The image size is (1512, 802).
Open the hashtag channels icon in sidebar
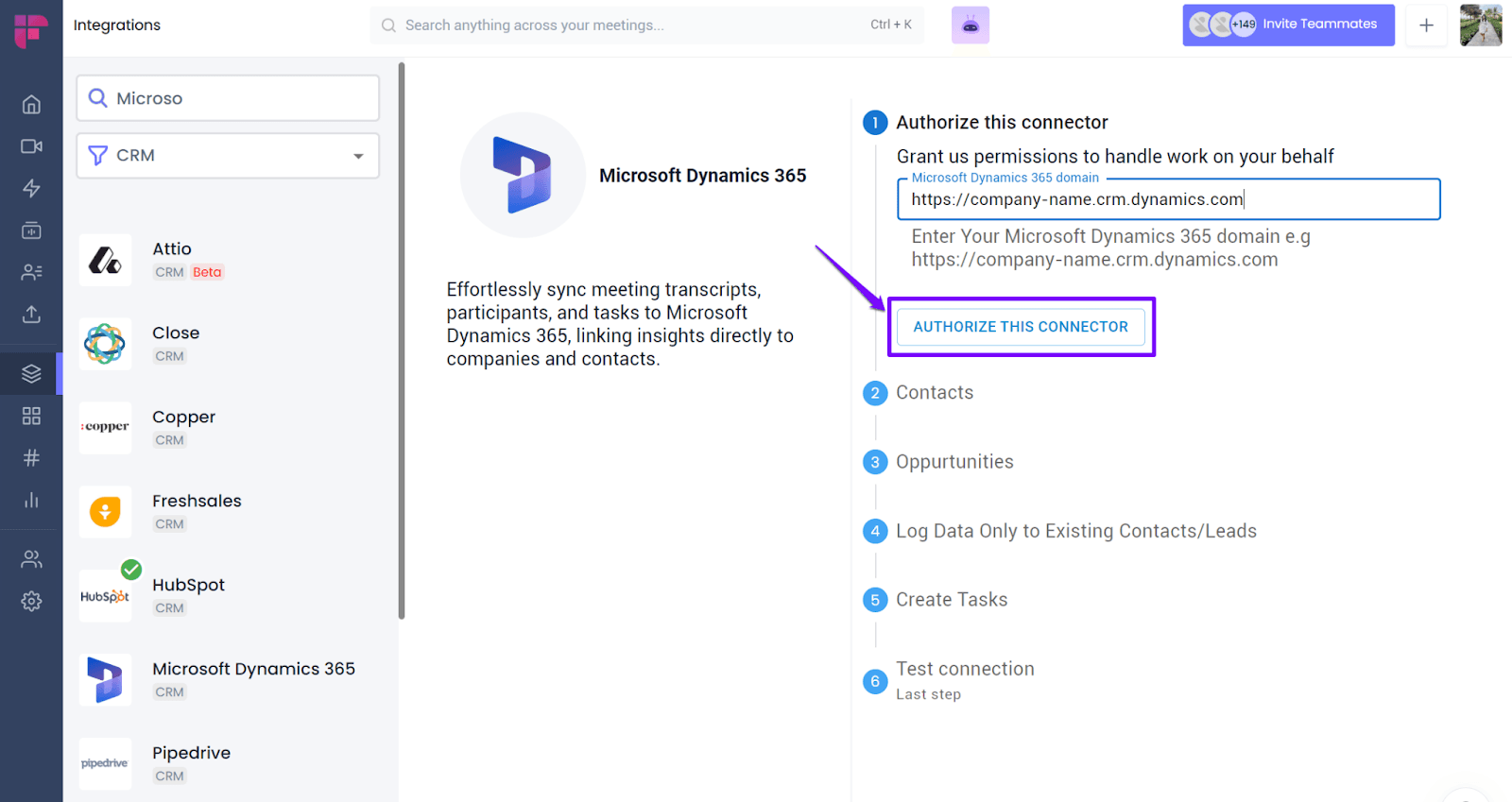coord(31,458)
